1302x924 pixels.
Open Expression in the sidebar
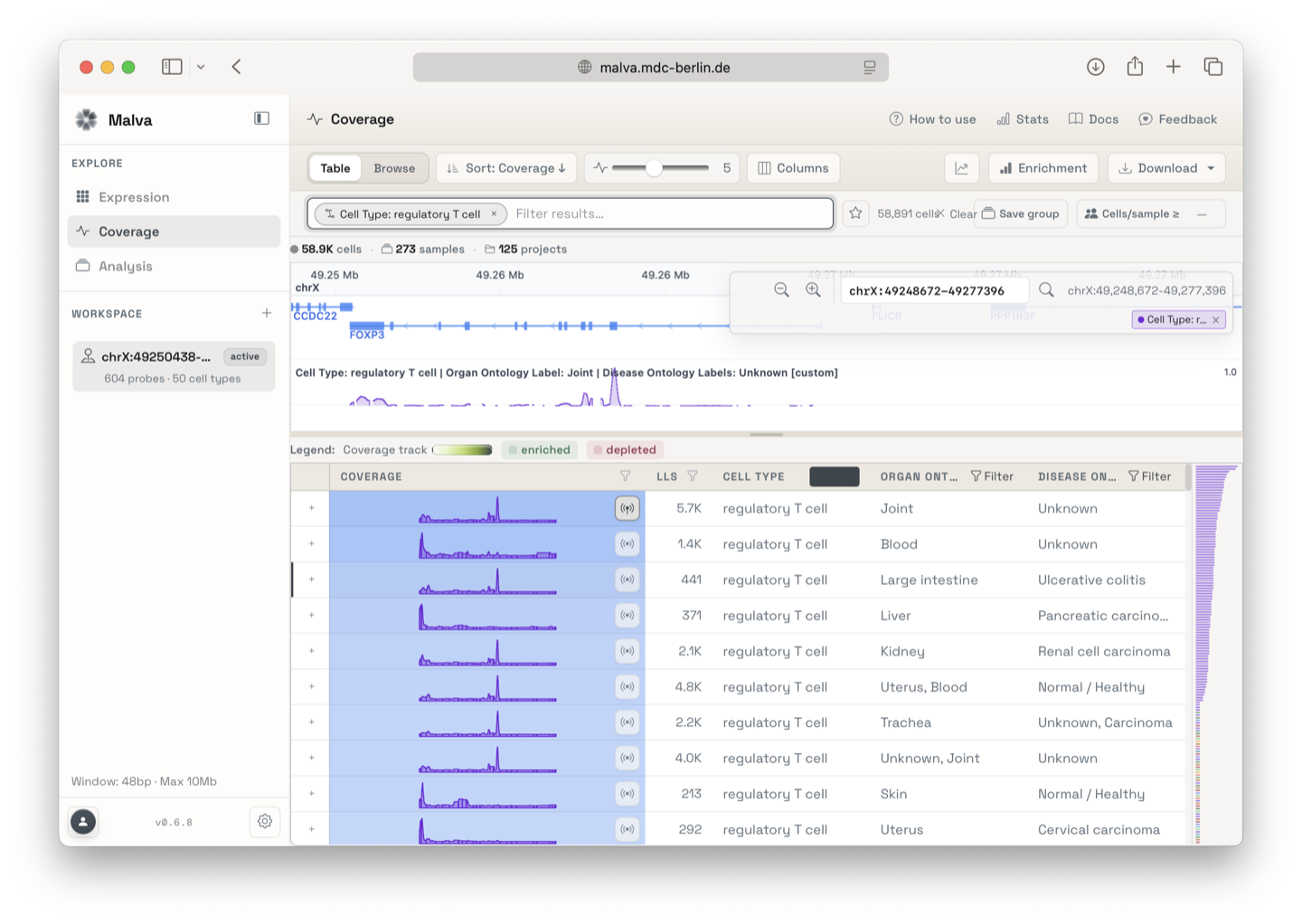(x=174, y=197)
